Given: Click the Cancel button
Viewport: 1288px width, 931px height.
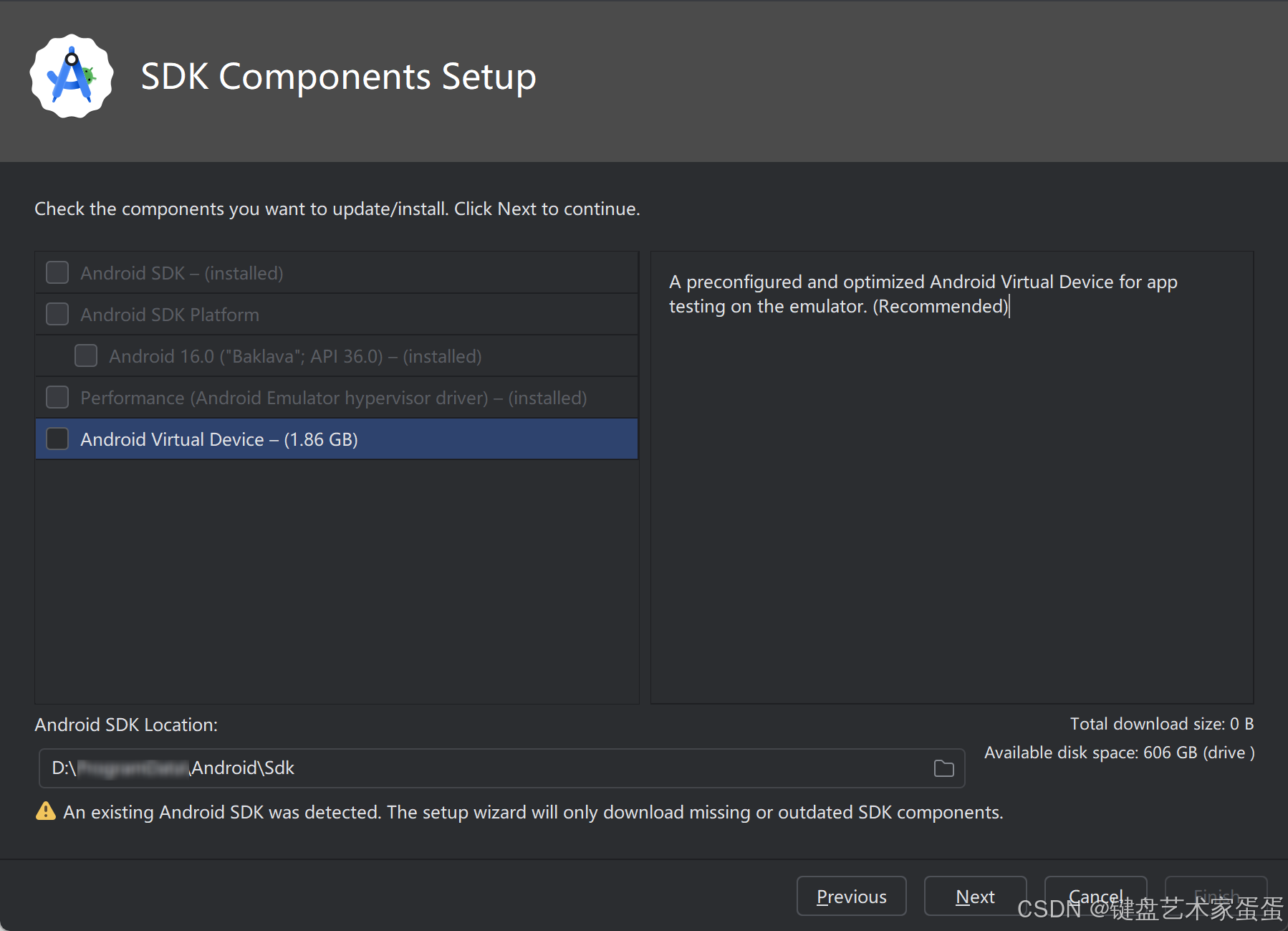Looking at the screenshot, I should tap(1096, 896).
